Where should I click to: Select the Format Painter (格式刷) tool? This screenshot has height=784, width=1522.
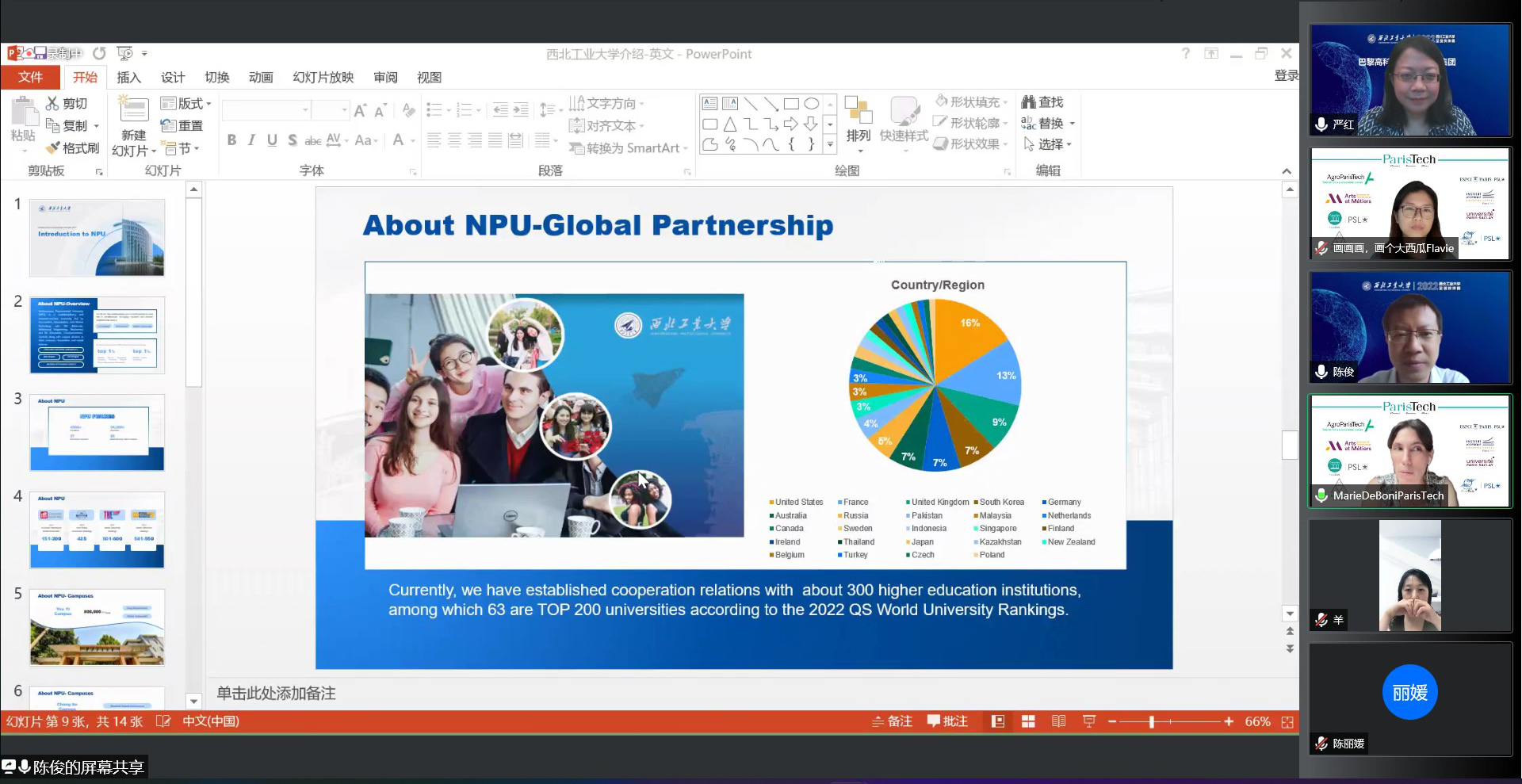click(53, 148)
